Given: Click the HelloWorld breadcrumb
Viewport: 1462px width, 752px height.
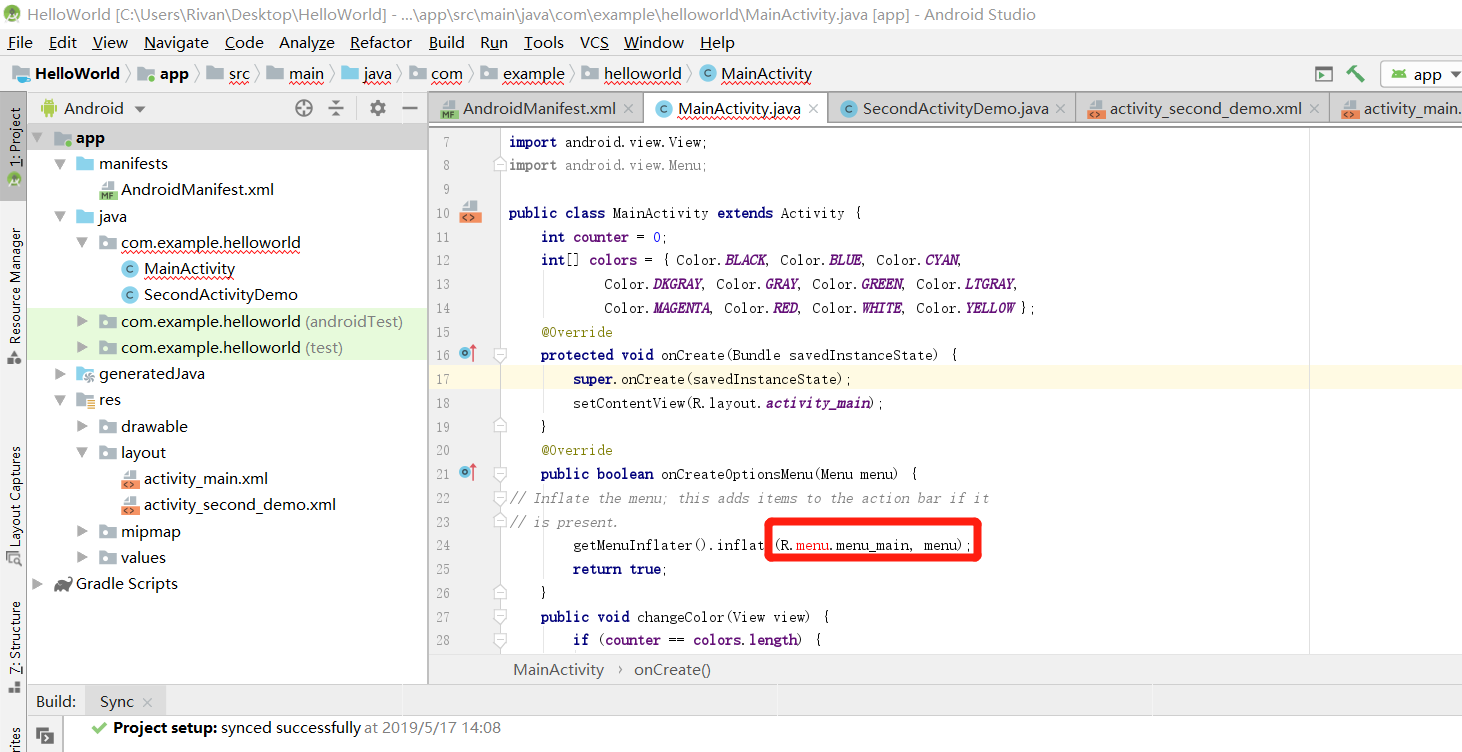Looking at the screenshot, I should (66, 74).
